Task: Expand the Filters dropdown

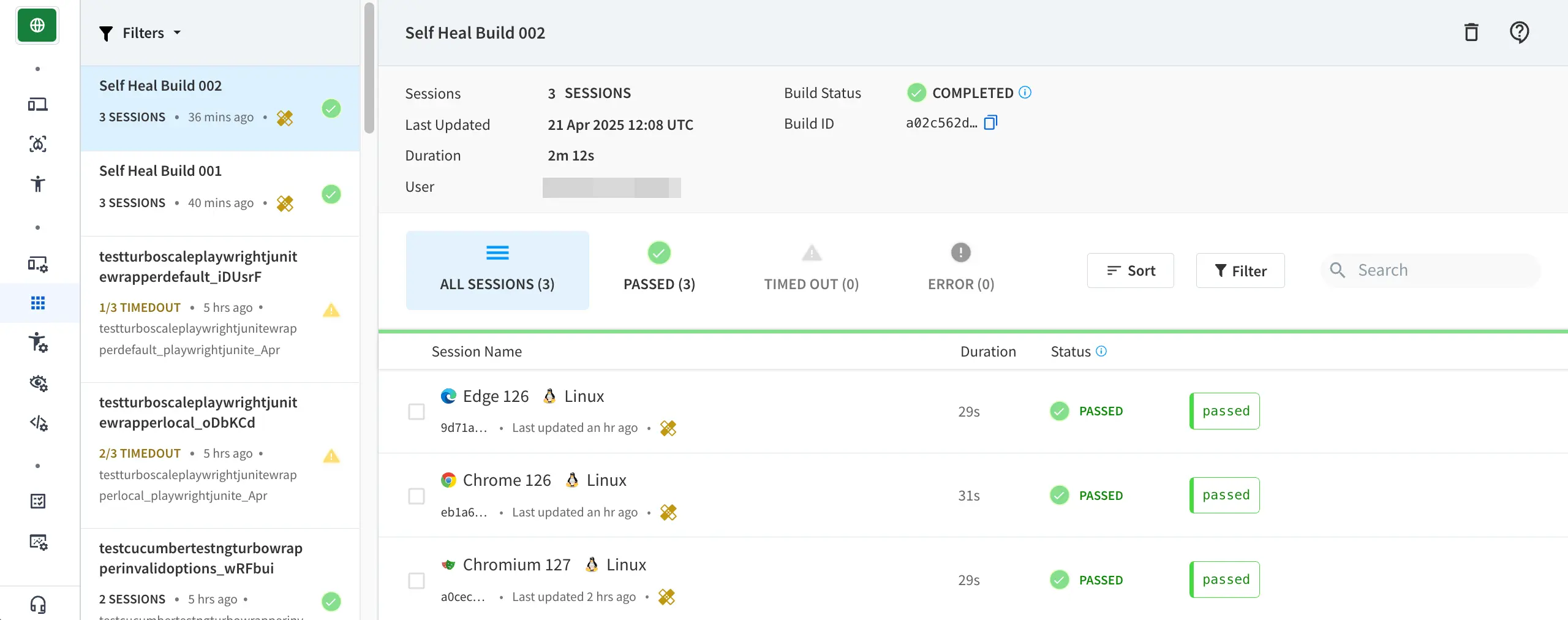Action: (140, 33)
